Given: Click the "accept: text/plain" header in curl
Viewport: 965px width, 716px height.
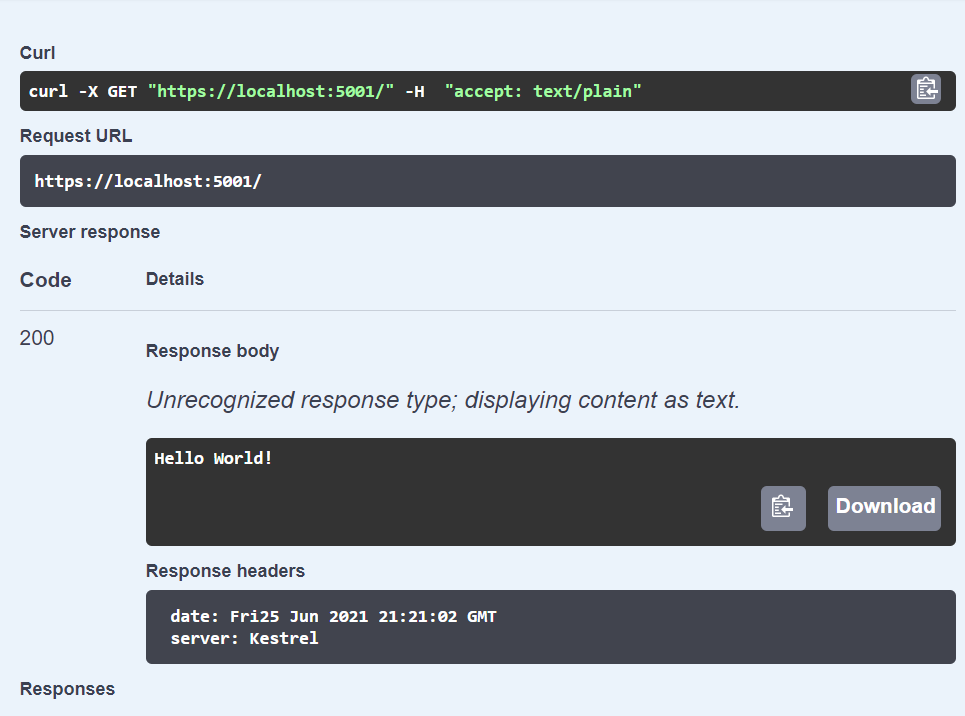Looking at the screenshot, I should [543, 92].
